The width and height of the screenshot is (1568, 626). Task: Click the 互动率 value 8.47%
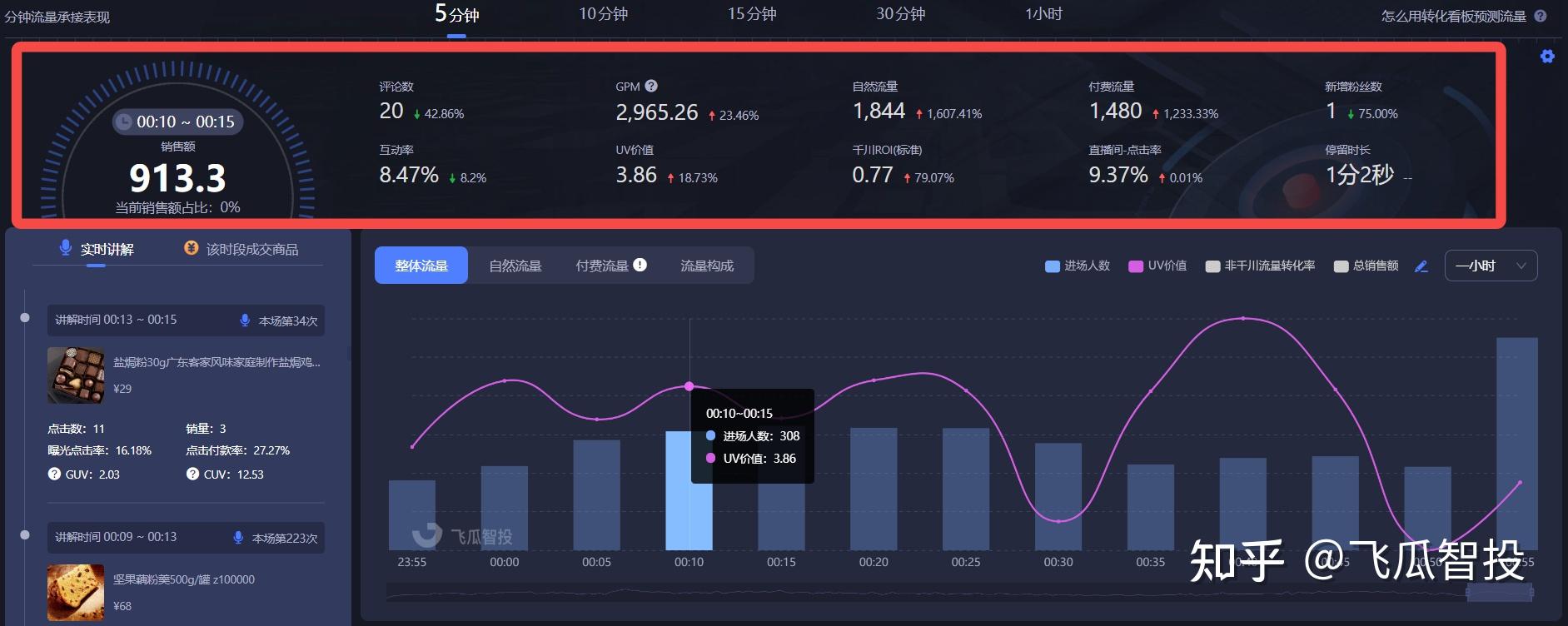pos(409,175)
